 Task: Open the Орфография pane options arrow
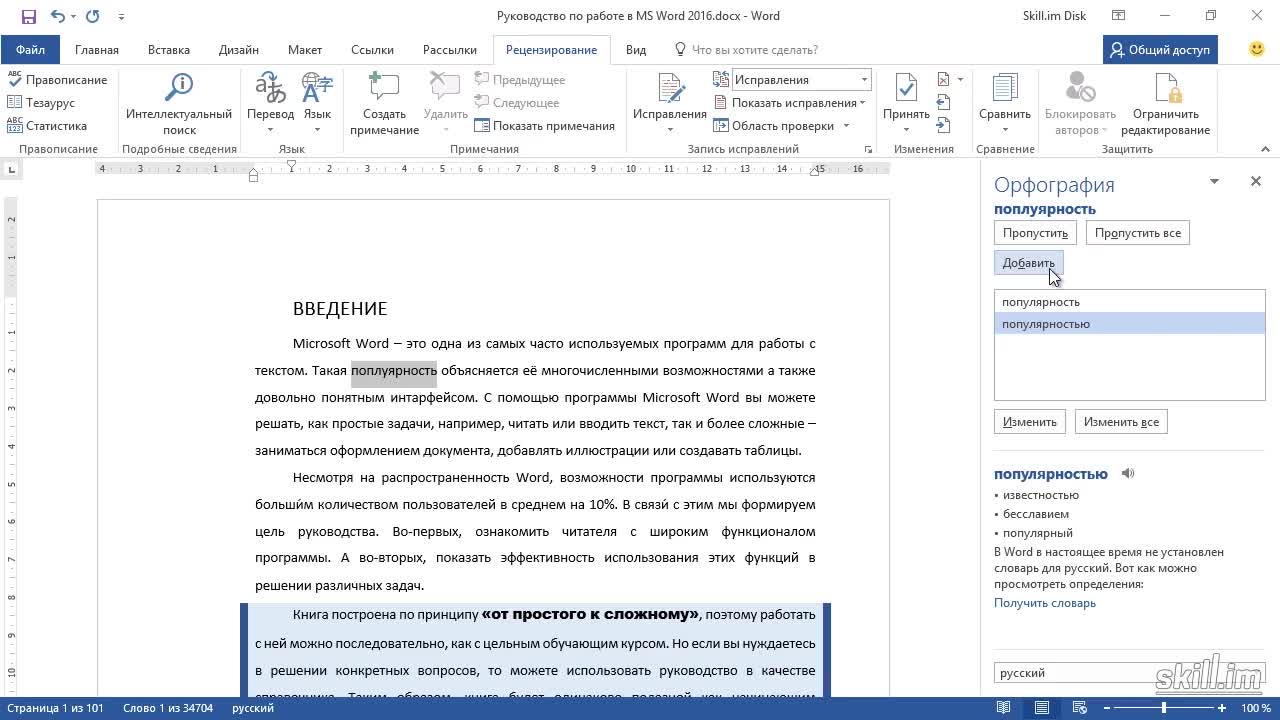click(x=1214, y=181)
